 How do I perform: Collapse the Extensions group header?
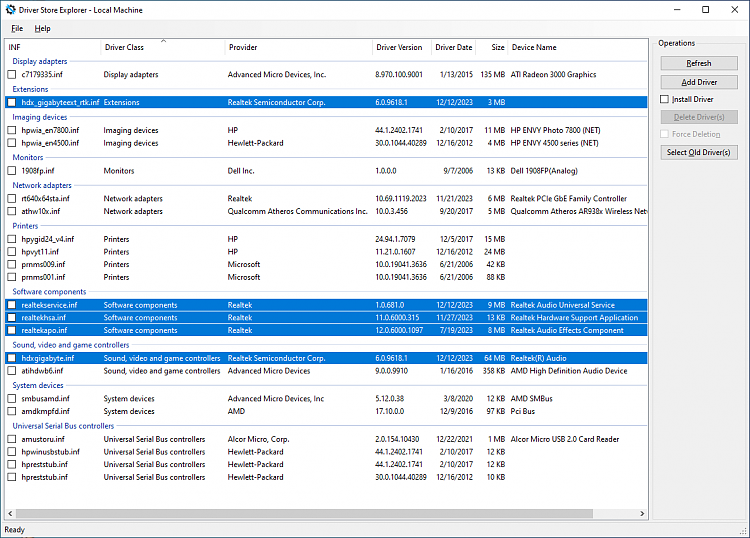click(x=30, y=89)
